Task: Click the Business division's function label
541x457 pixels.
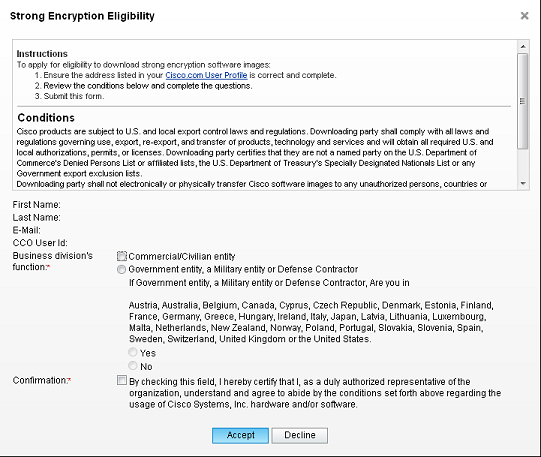Action: tap(53, 261)
